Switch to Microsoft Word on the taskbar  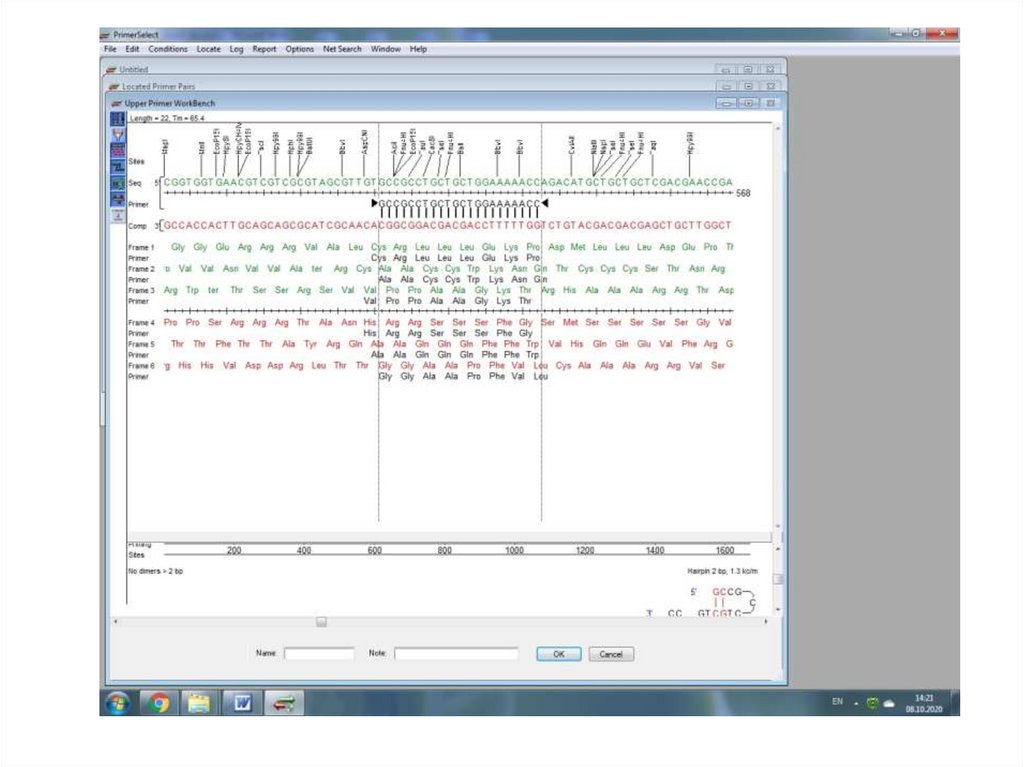click(x=242, y=703)
